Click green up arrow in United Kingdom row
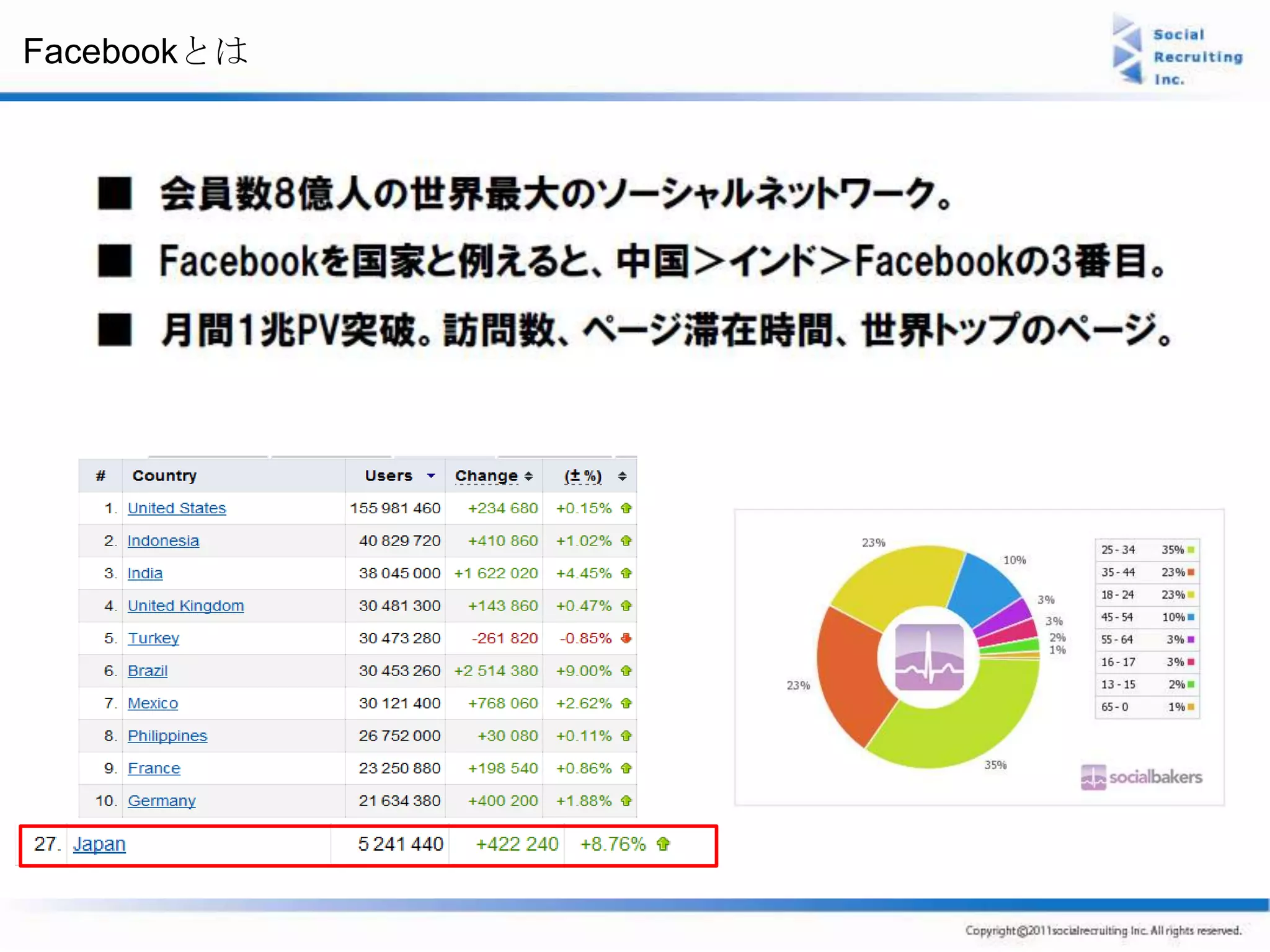 pos(626,606)
